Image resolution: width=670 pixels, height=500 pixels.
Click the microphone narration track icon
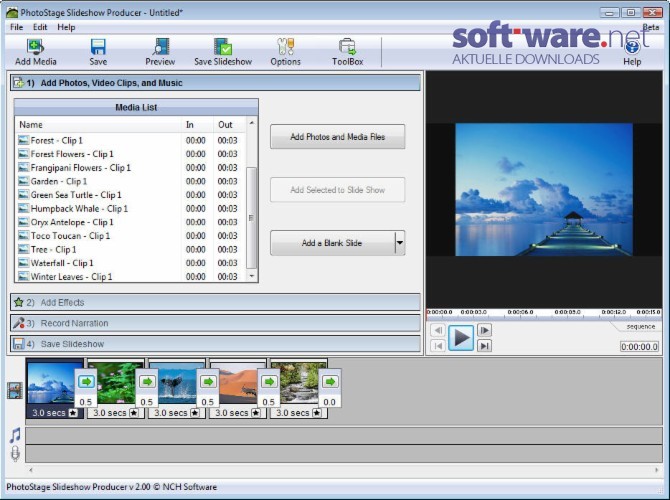point(15,453)
